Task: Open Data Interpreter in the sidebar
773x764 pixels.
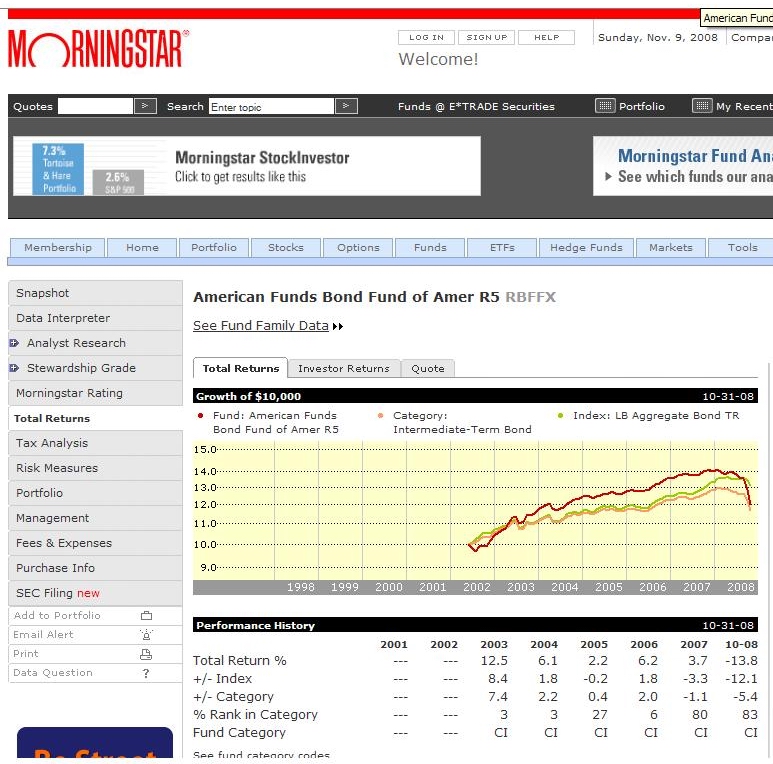Action: coord(96,318)
